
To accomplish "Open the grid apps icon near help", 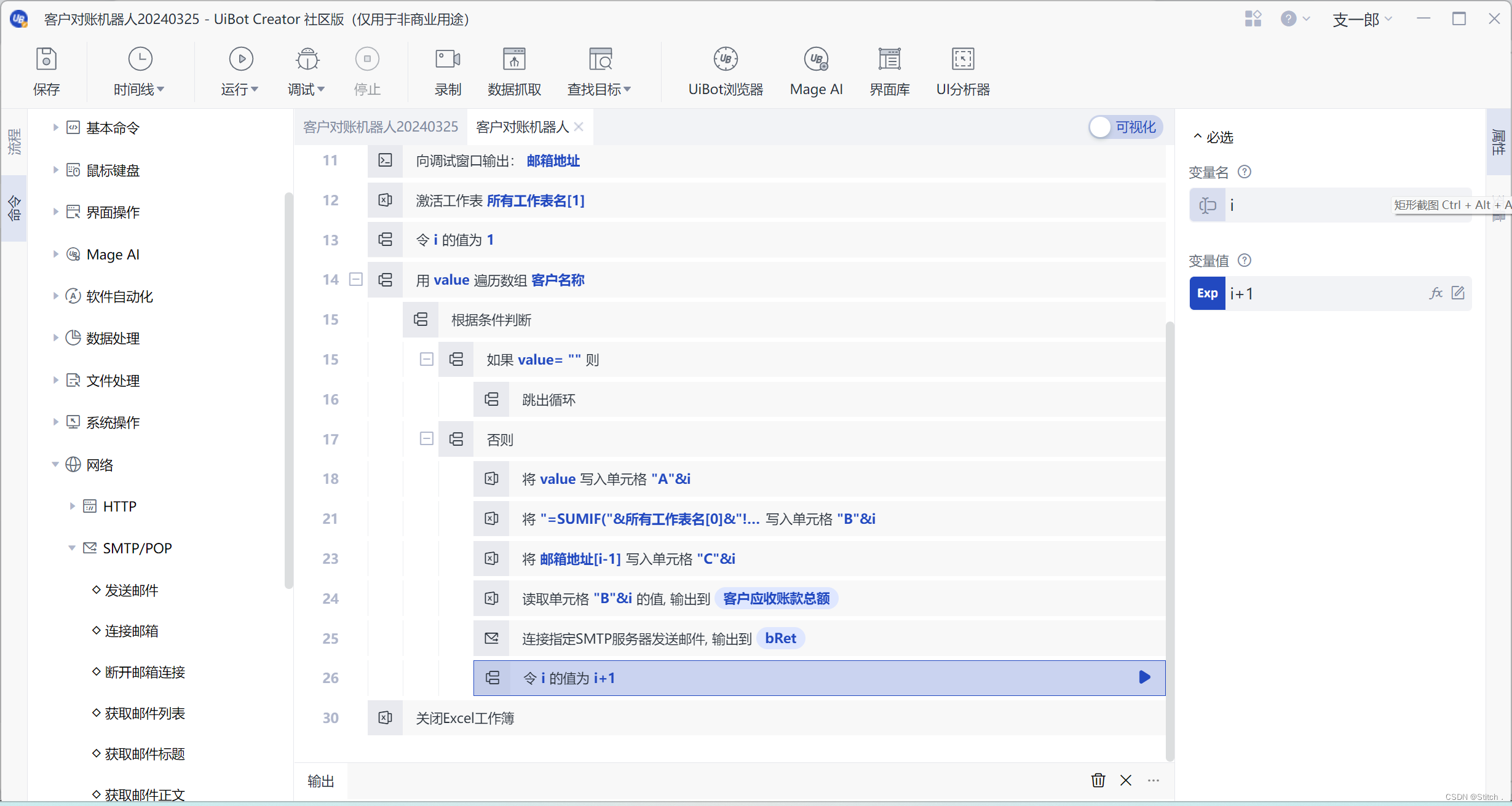I will [x=1253, y=19].
